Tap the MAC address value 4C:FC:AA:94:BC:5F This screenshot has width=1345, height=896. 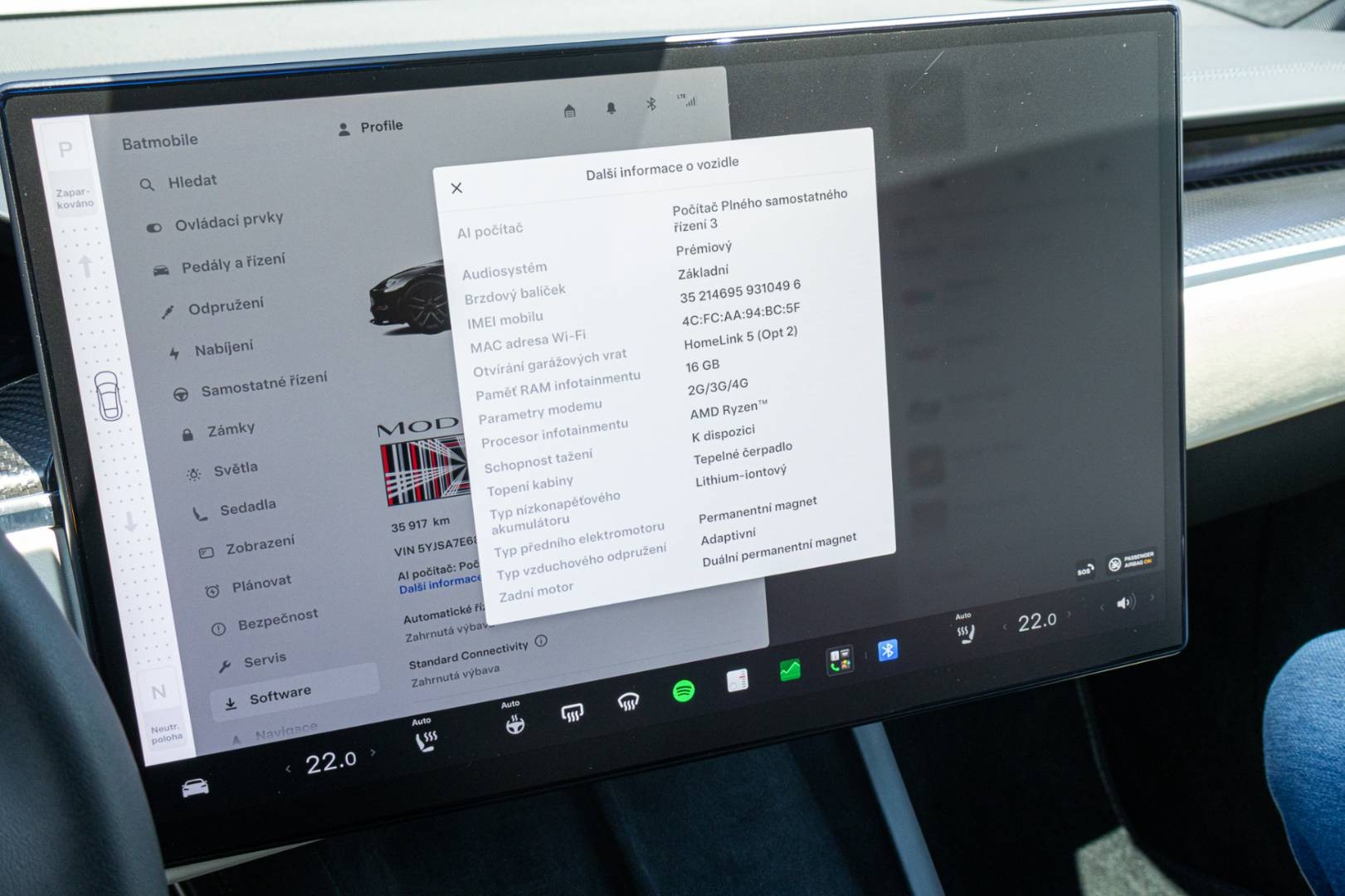741,314
